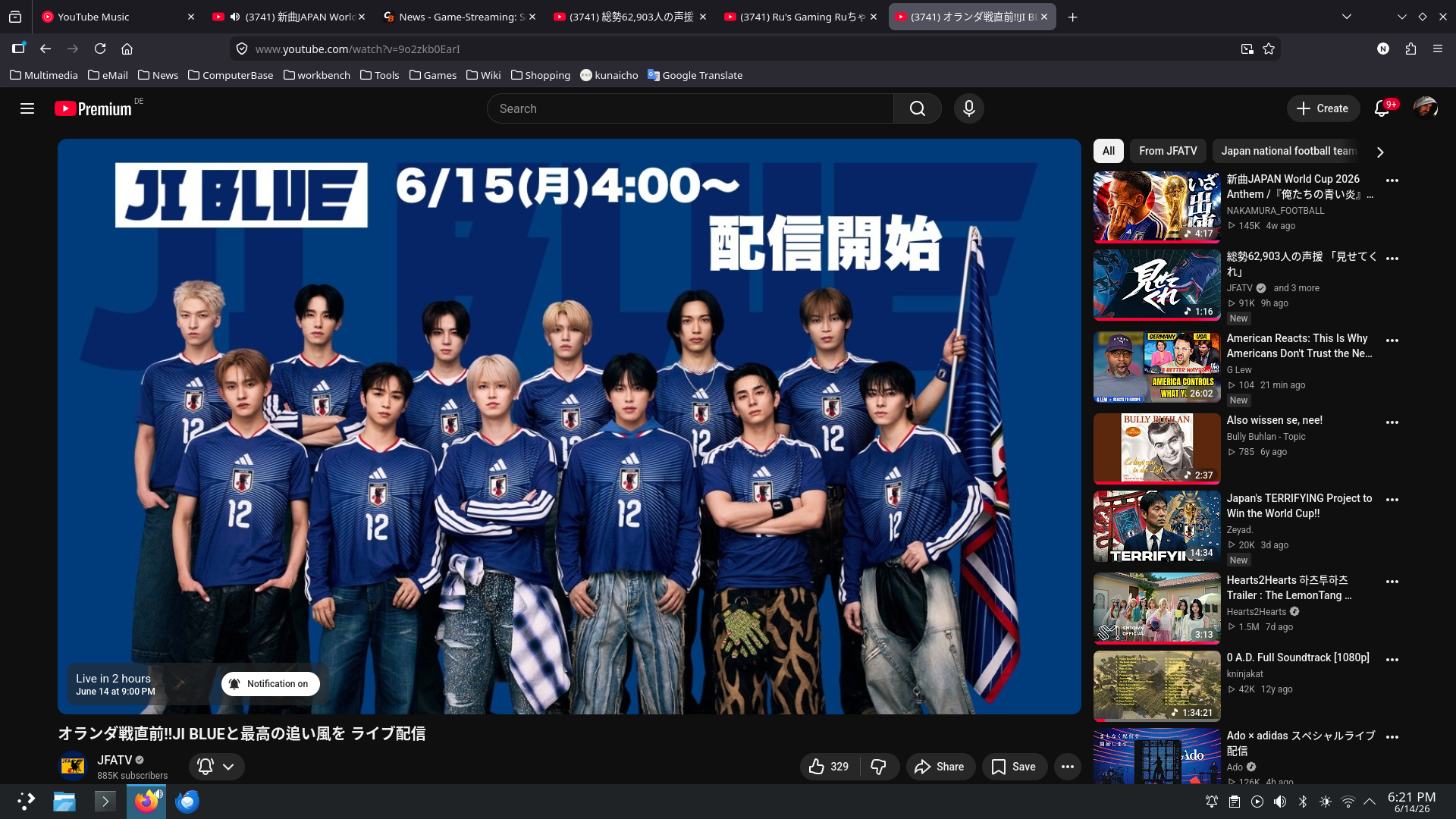Open site security shield icon
The width and height of the screenshot is (1456, 819).
tap(242, 49)
